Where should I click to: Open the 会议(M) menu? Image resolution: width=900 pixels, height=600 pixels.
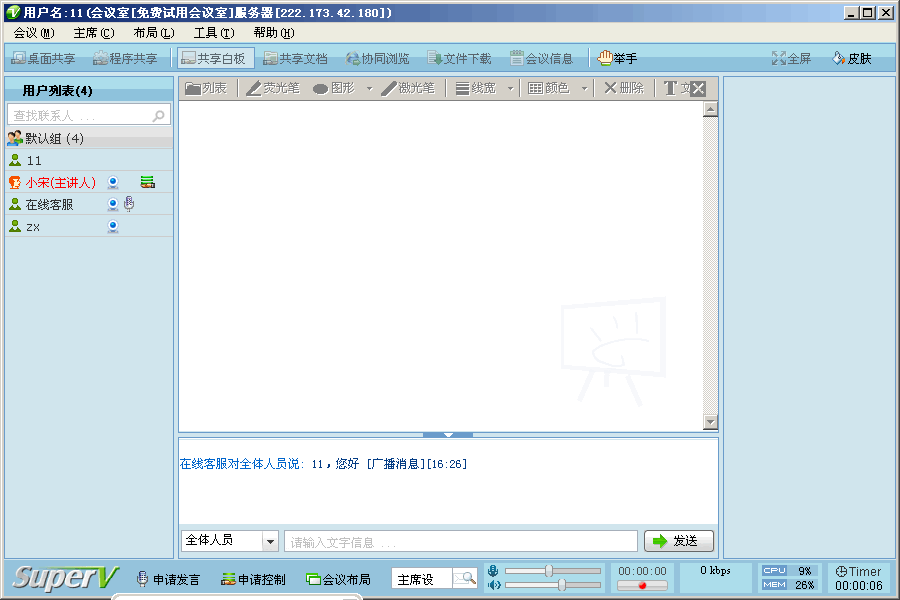coord(34,33)
